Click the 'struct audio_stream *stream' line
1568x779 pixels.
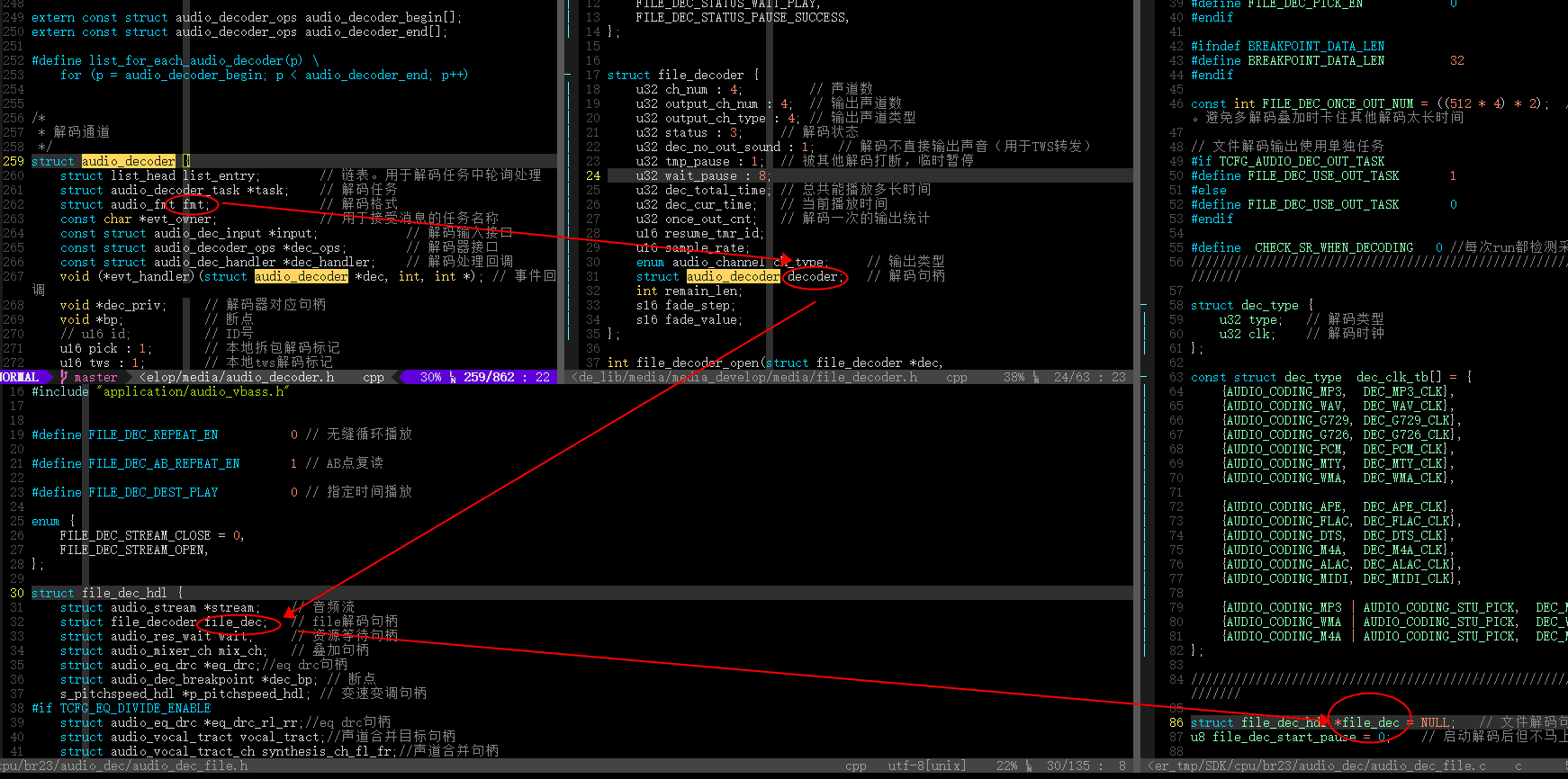pos(160,607)
